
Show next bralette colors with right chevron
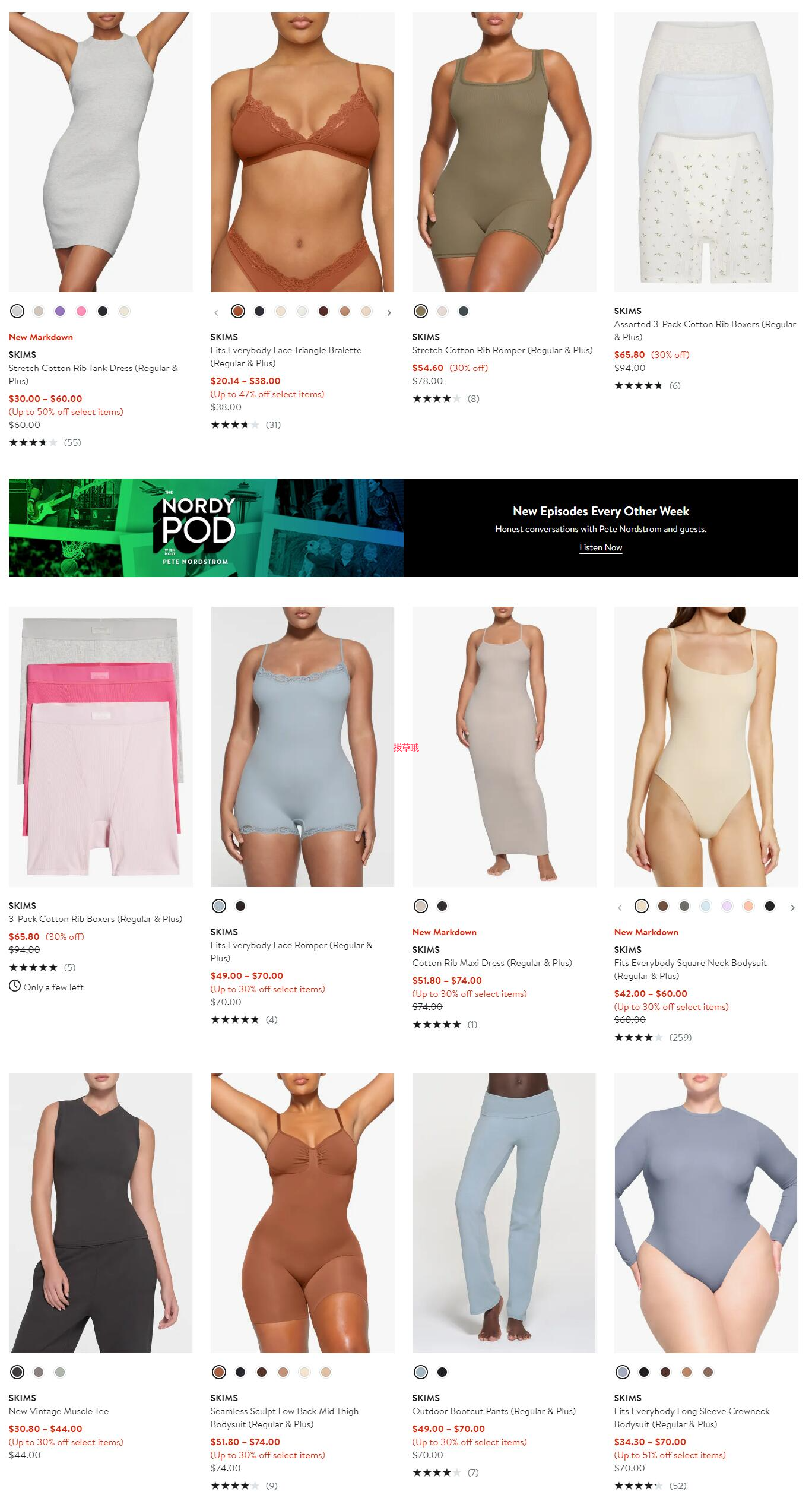click(389, 312)
